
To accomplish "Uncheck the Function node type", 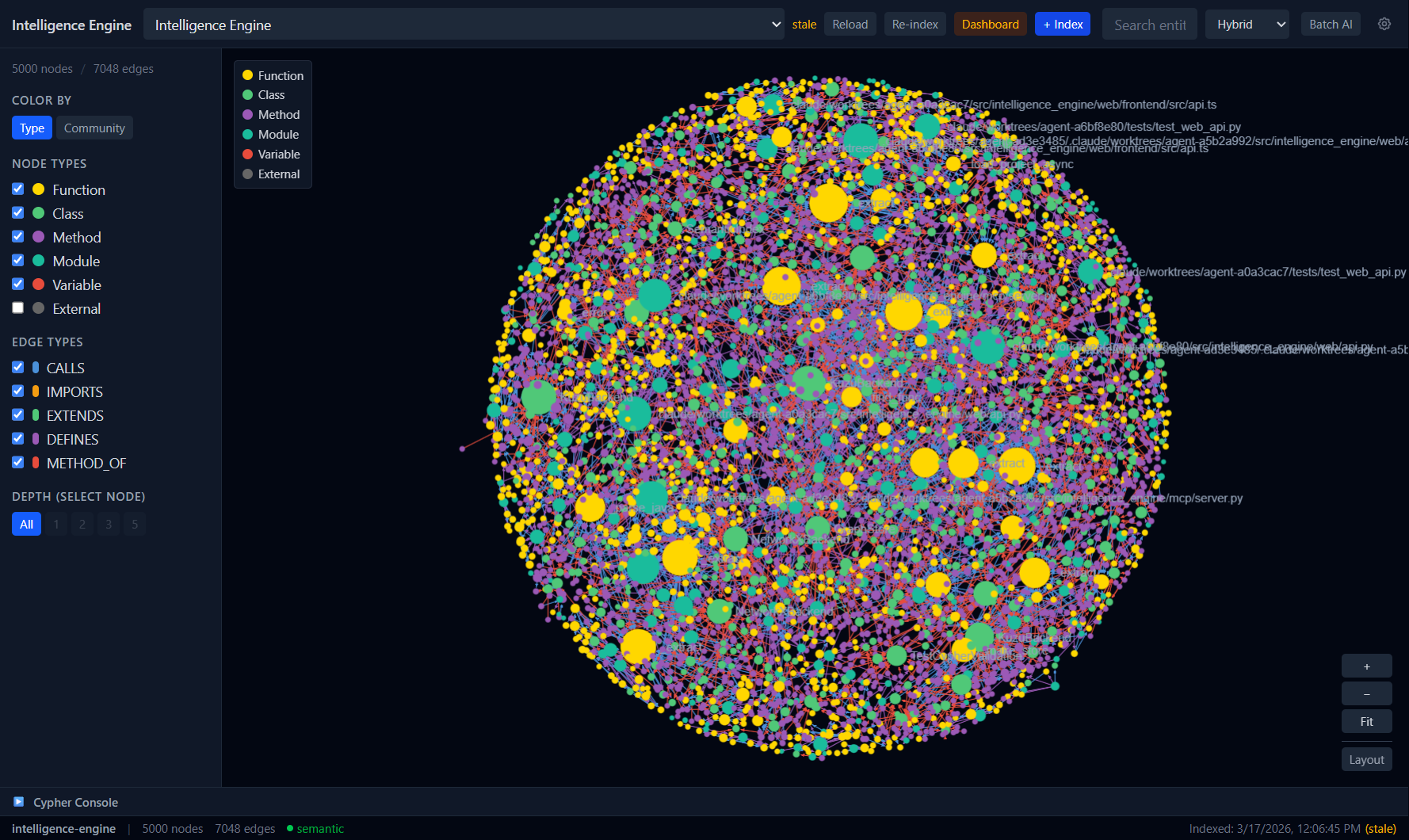I will tap(18, 189).
